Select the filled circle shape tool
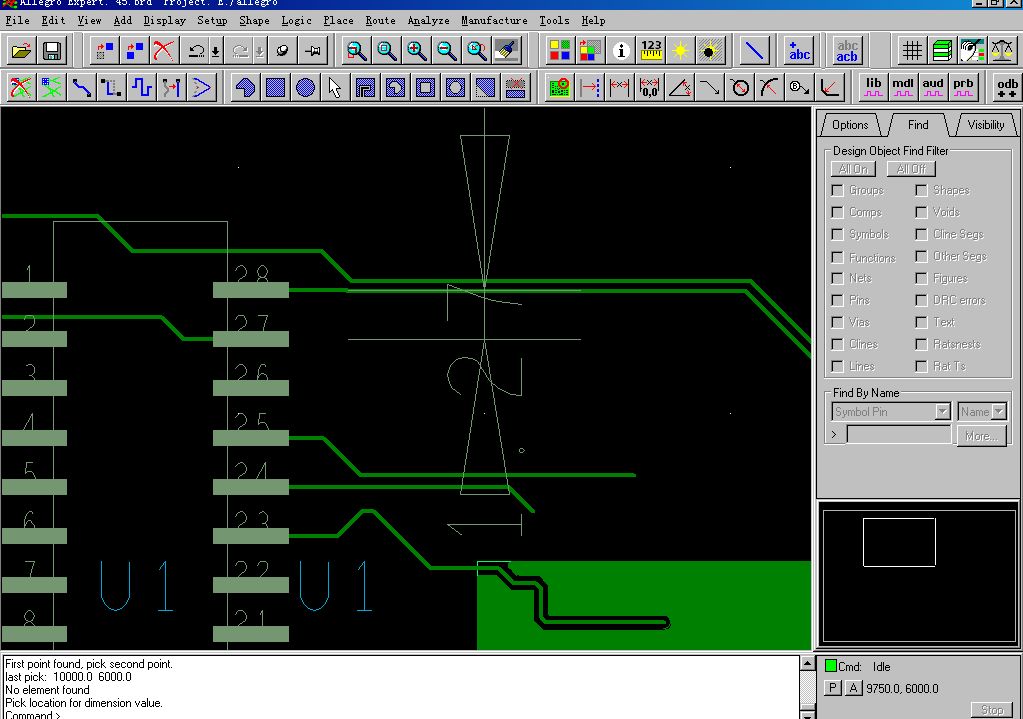The image size is (1023, 719). 305,88
